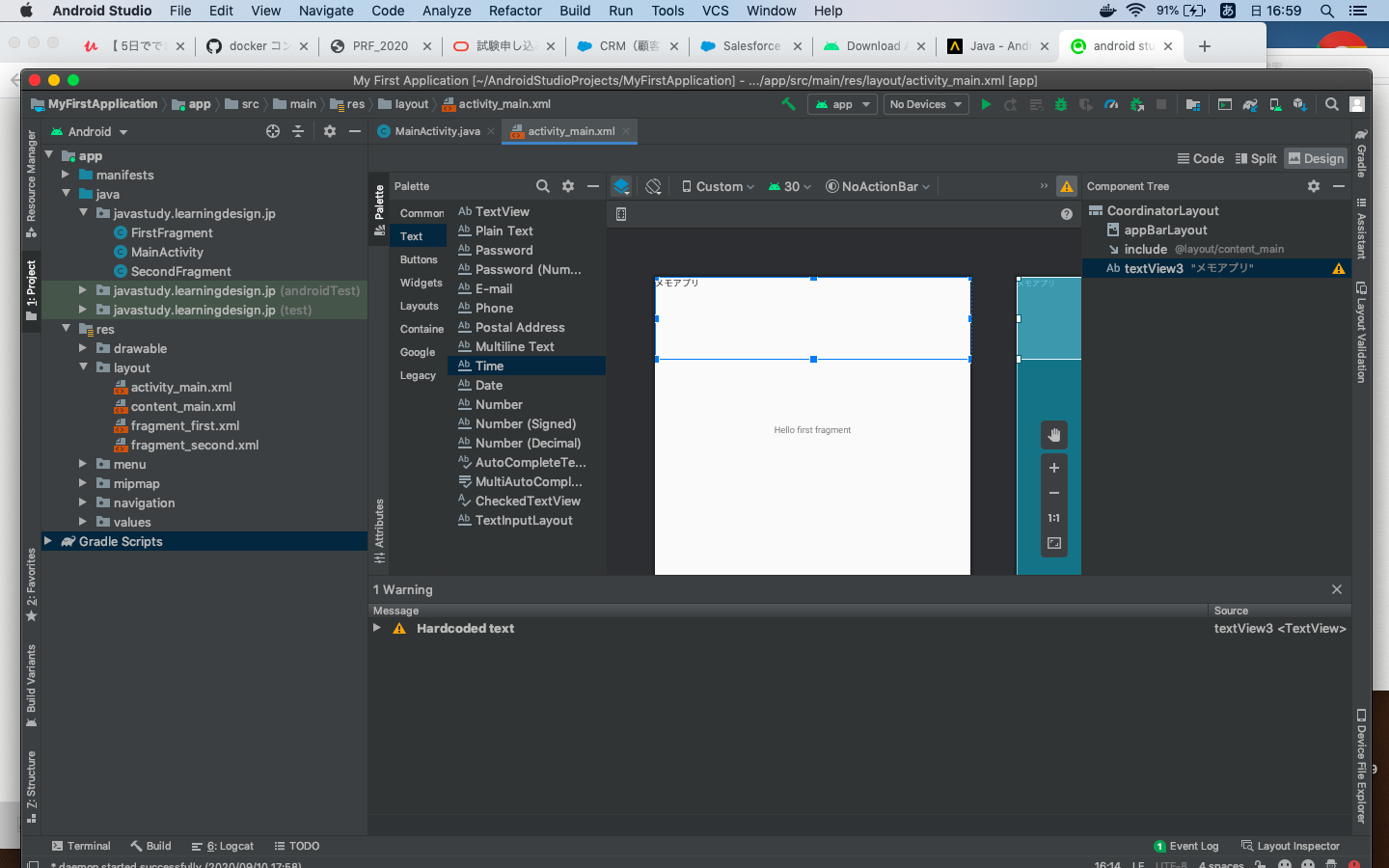Click the Make Project hammer icon
Screen dimensions: 1389x868
point(788,104)
